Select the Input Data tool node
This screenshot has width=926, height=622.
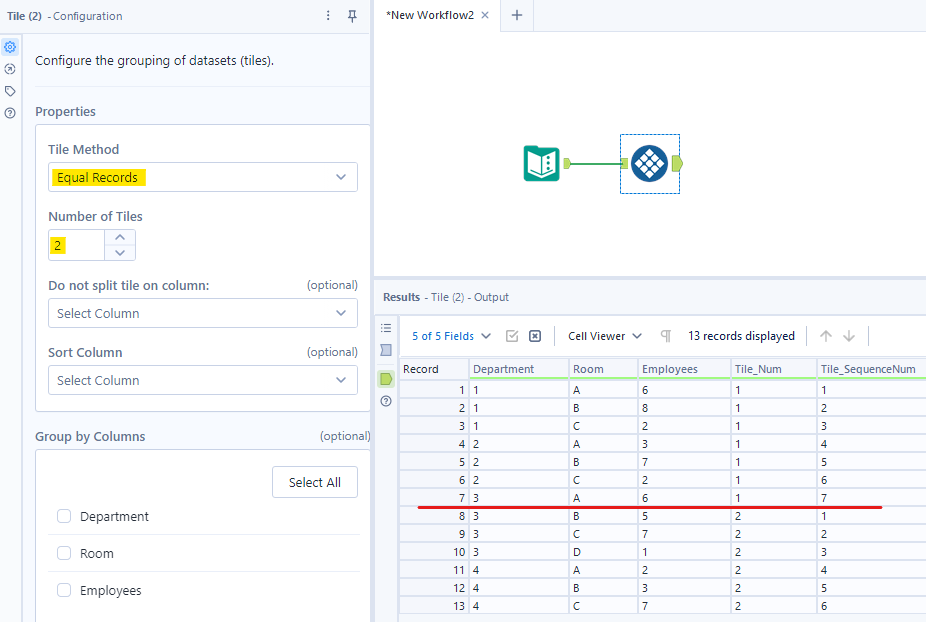tap(542, 163)
